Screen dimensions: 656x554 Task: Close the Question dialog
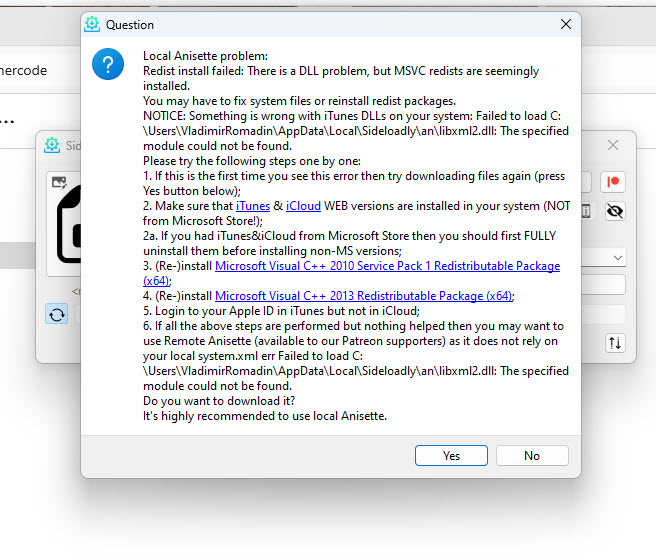click(566, 24)
